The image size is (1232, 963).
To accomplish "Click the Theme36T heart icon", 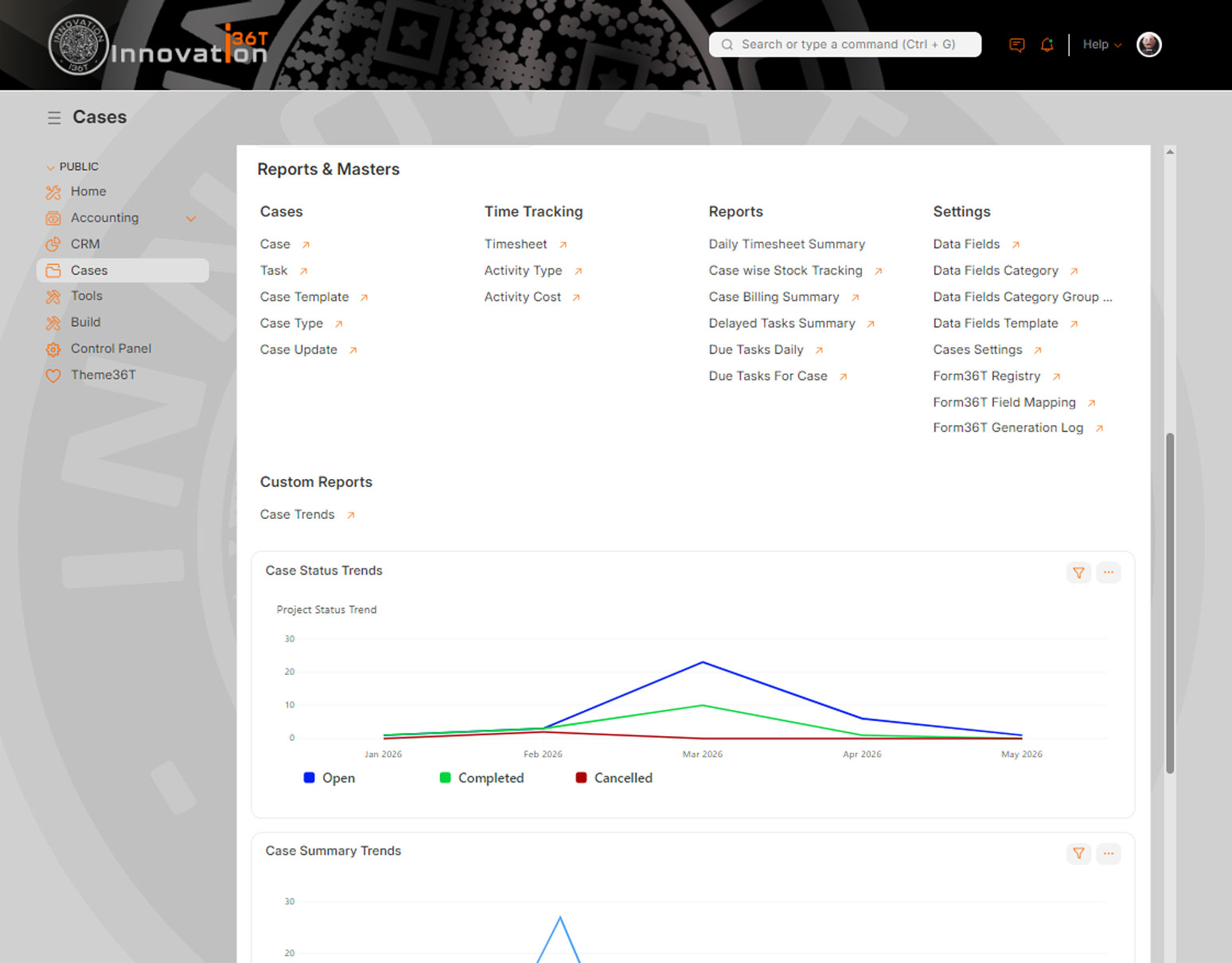I will [x=53, y=375].
